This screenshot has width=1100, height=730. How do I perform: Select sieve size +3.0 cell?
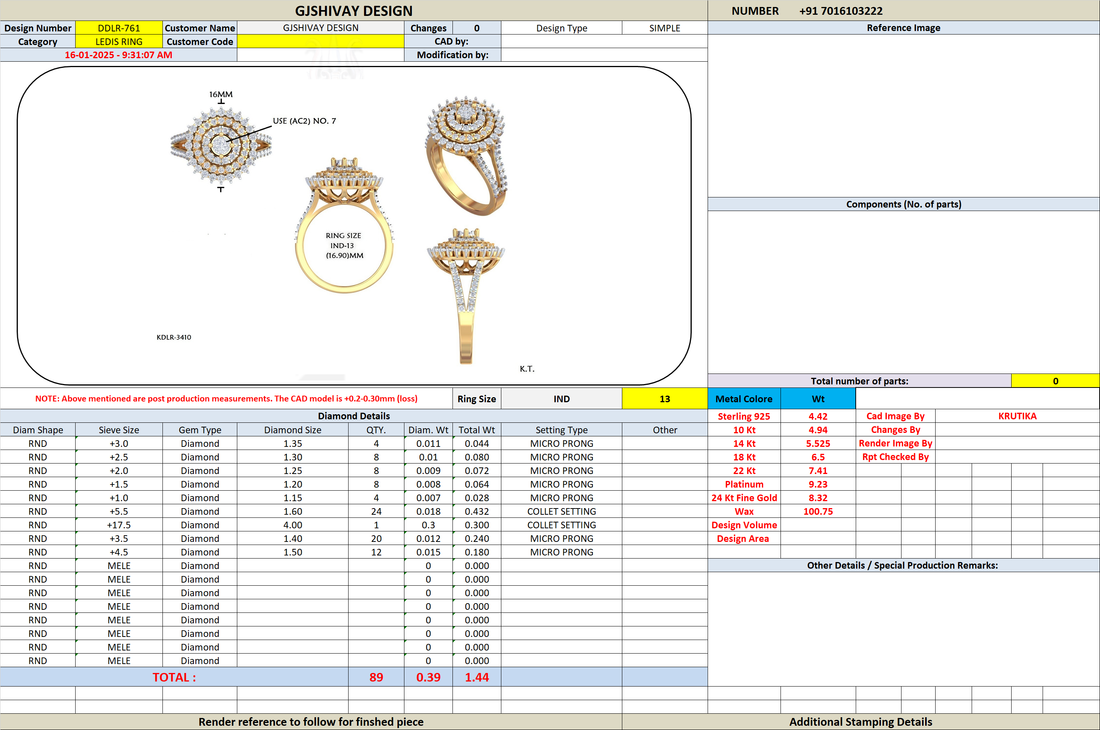pyautogui.click(x=119, y=443)
